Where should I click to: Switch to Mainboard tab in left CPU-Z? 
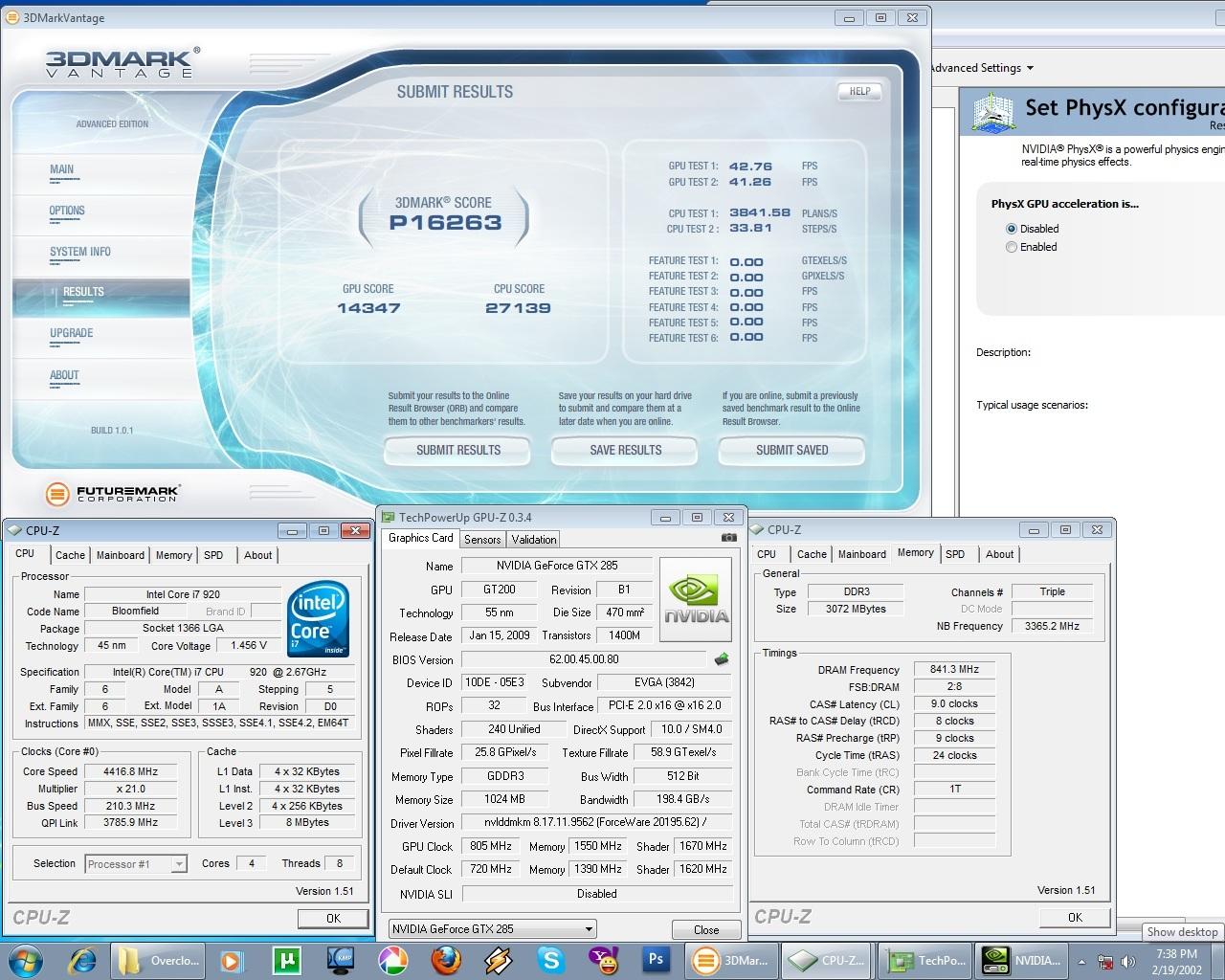[x=121, y=555]
